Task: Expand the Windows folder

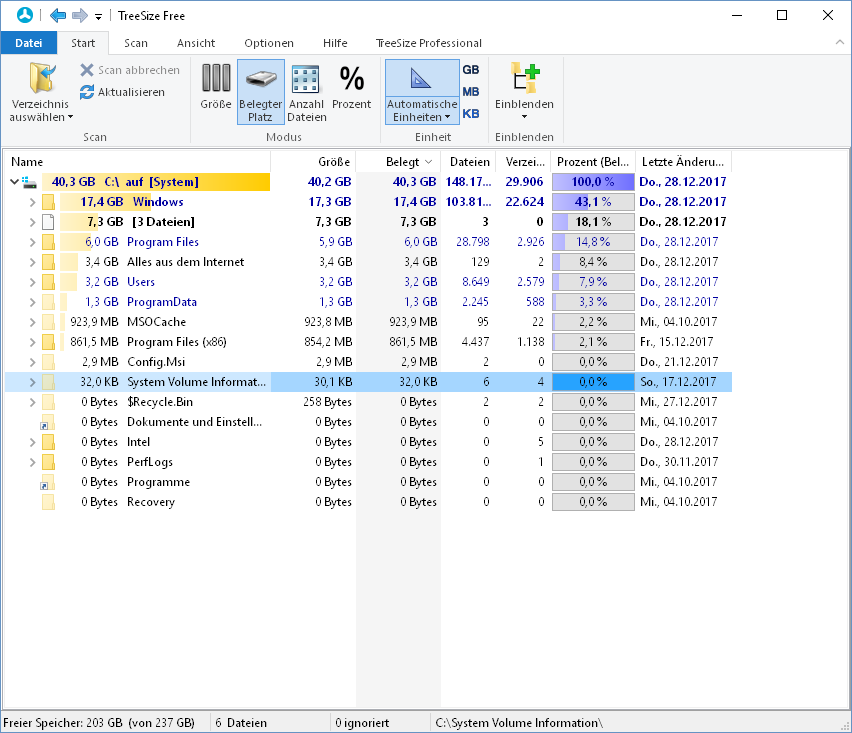Action: tap(33, 202)
